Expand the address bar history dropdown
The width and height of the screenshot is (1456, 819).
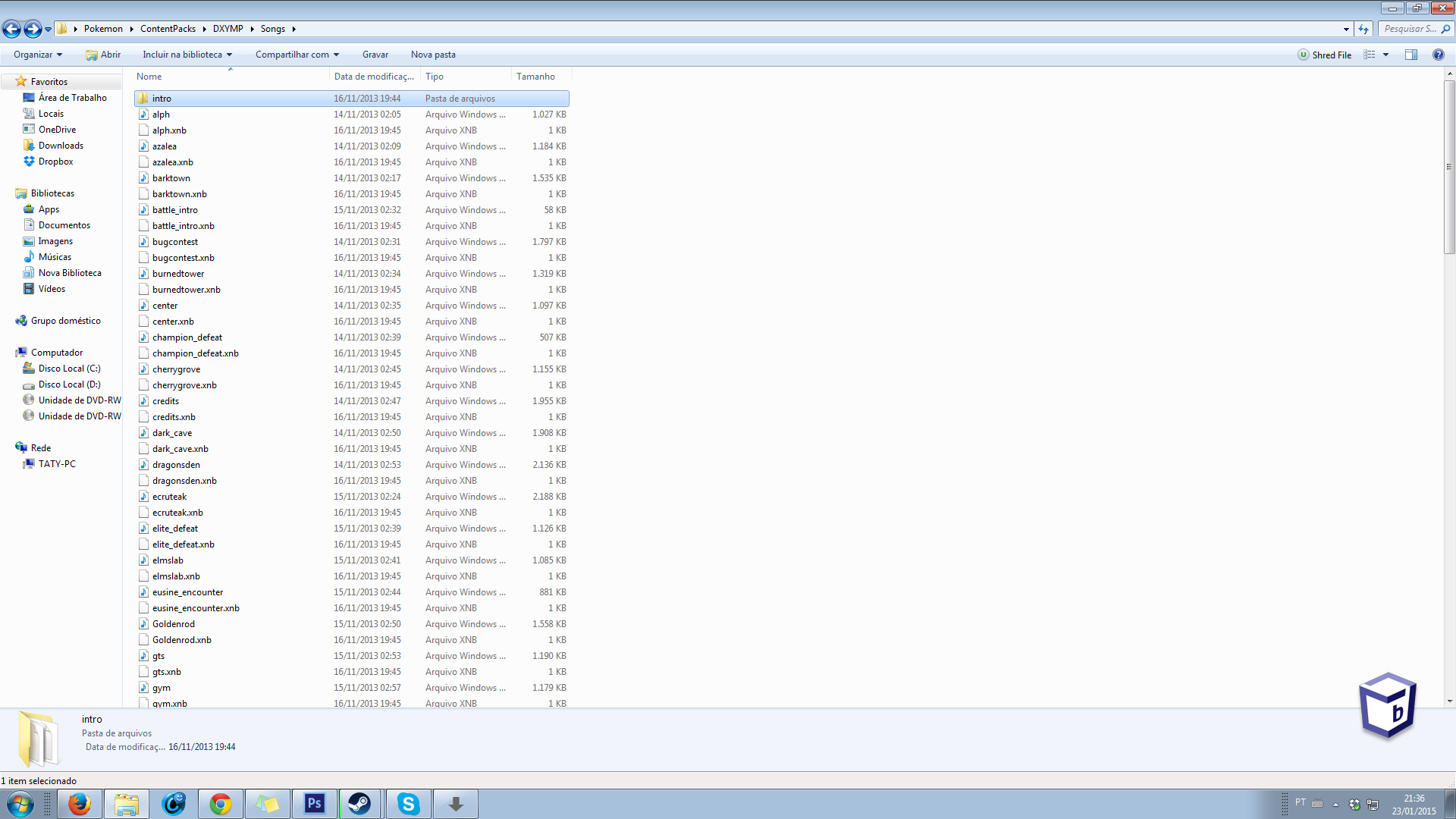click(1346, 29)
